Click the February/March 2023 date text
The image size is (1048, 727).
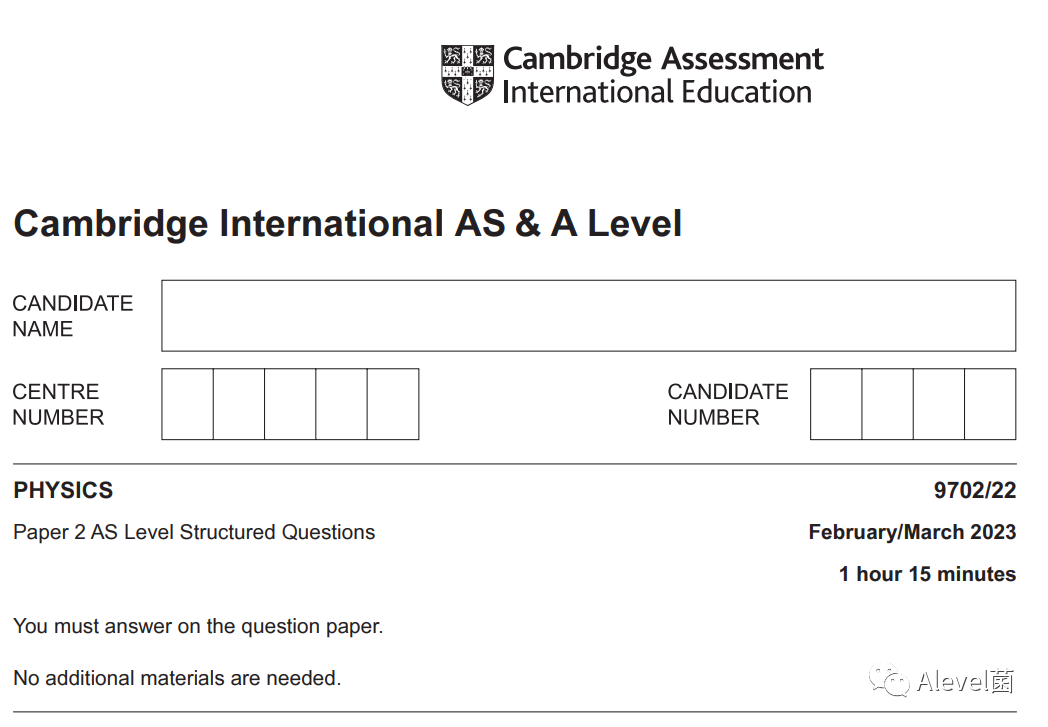click(x=912, y=532)
